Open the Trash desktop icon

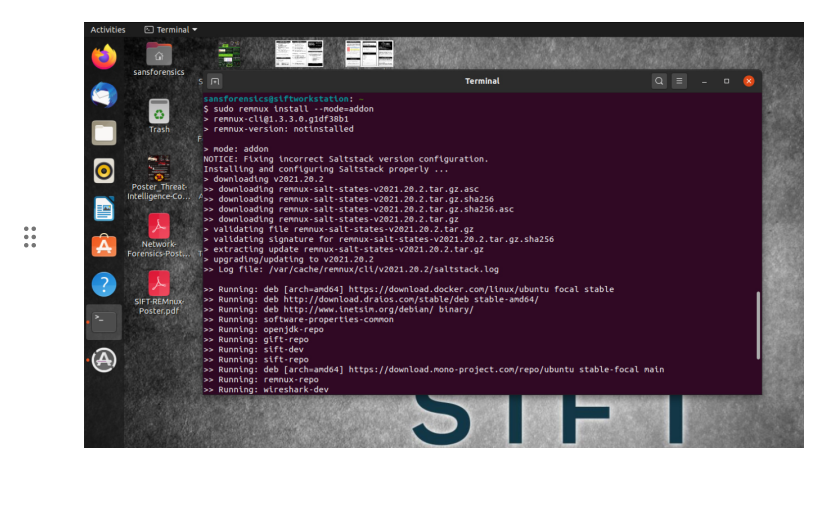pyautogui.click(x=159, y=116)
